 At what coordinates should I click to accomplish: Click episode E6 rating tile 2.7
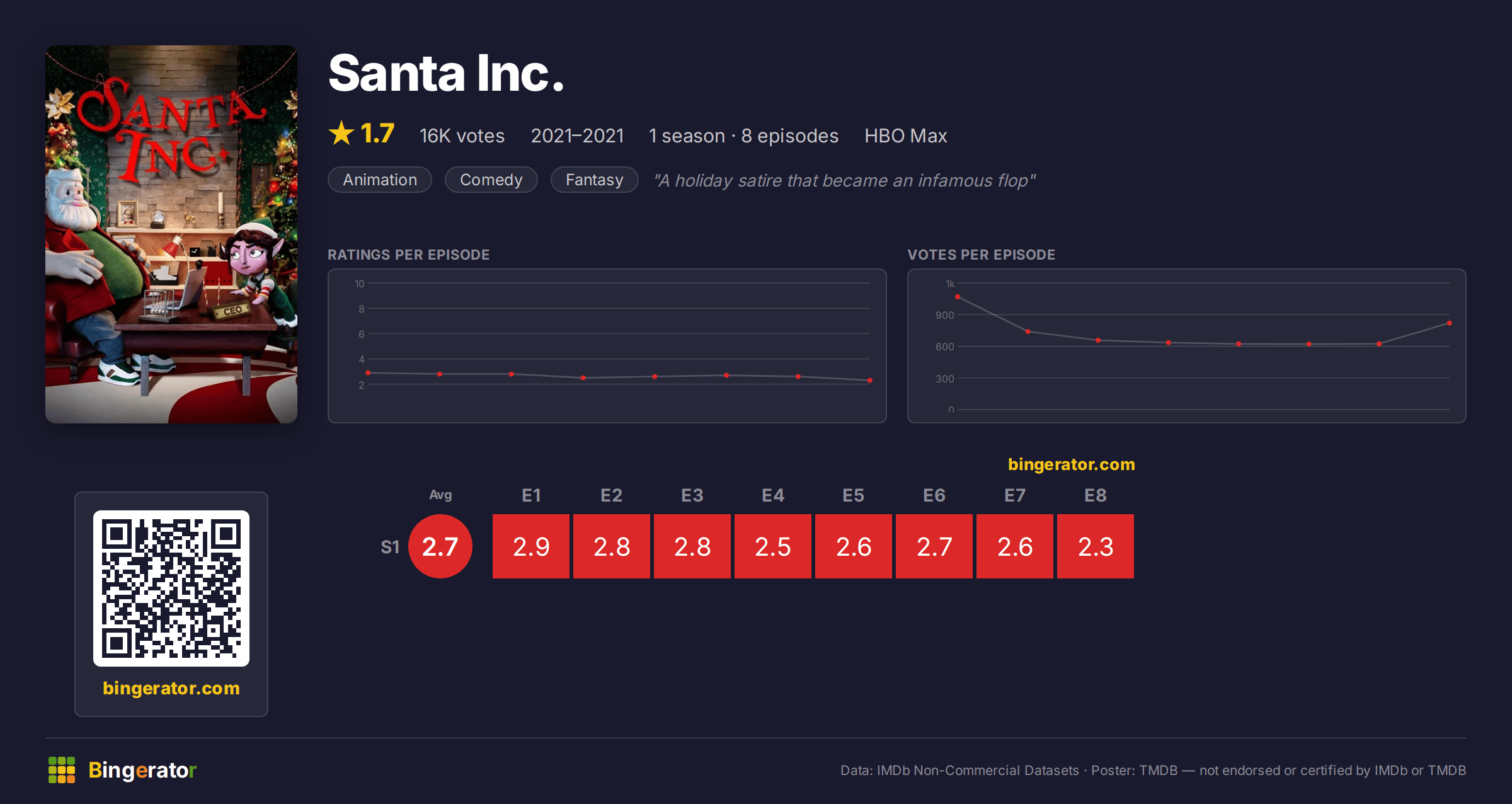pyautogui.click(x=934, y=546)
